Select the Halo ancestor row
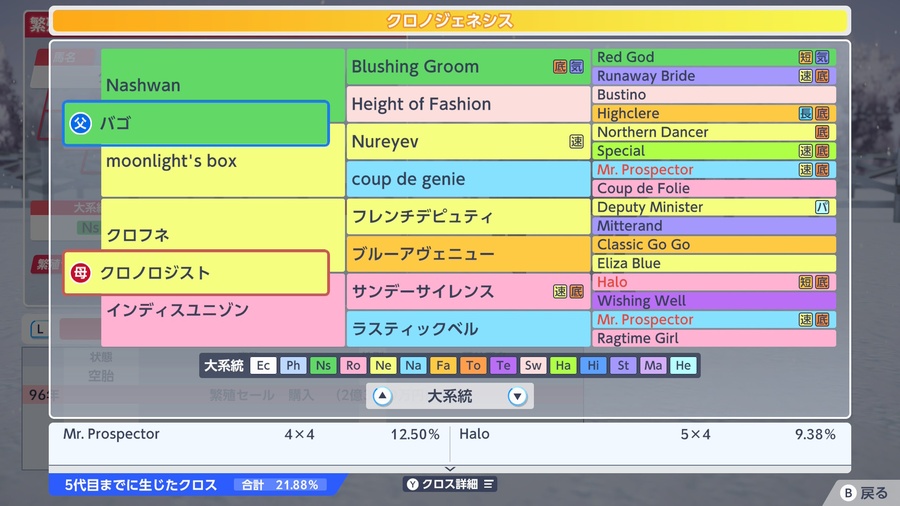 pyautogui.click(x=713, y=282)
